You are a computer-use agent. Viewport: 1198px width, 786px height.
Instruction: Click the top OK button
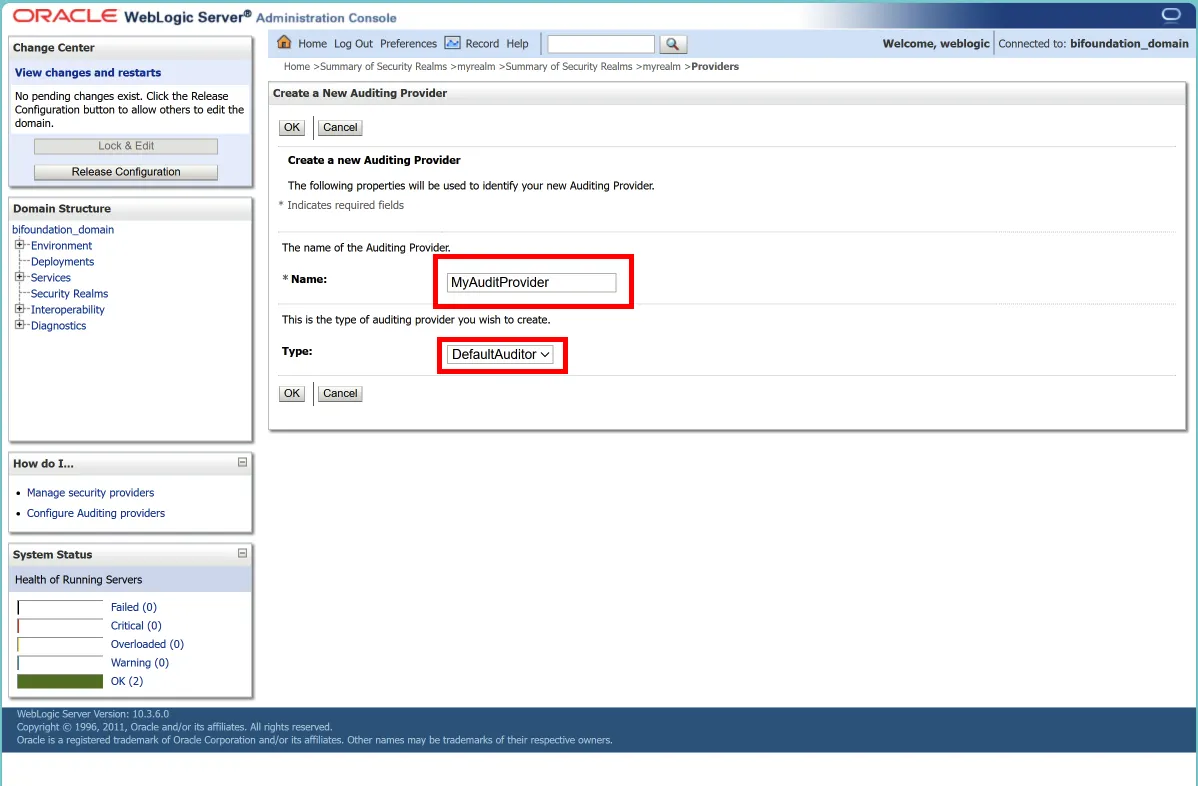point(292,128)
